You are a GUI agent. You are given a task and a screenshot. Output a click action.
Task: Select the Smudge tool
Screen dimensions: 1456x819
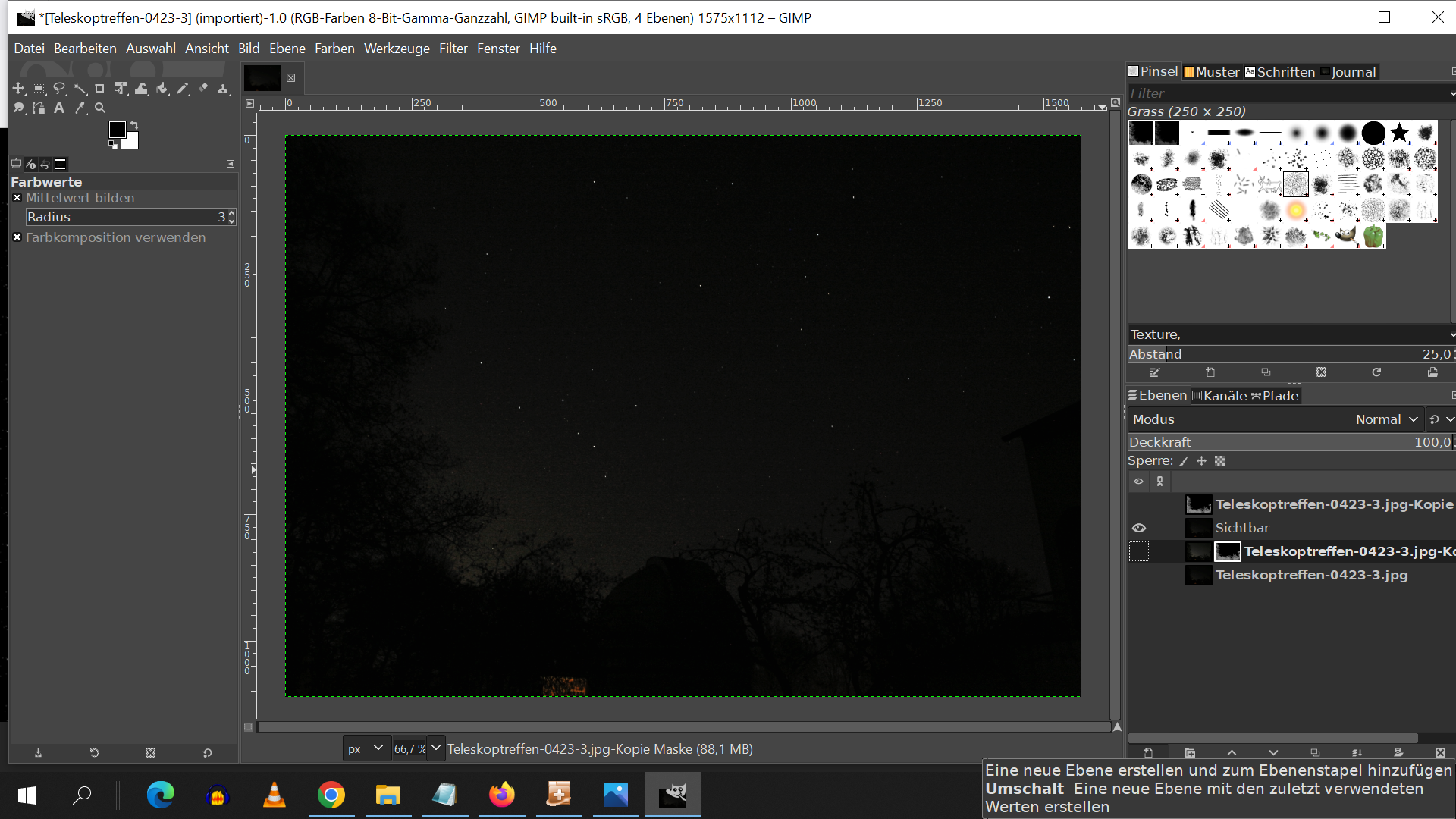[x=18, y=108]
